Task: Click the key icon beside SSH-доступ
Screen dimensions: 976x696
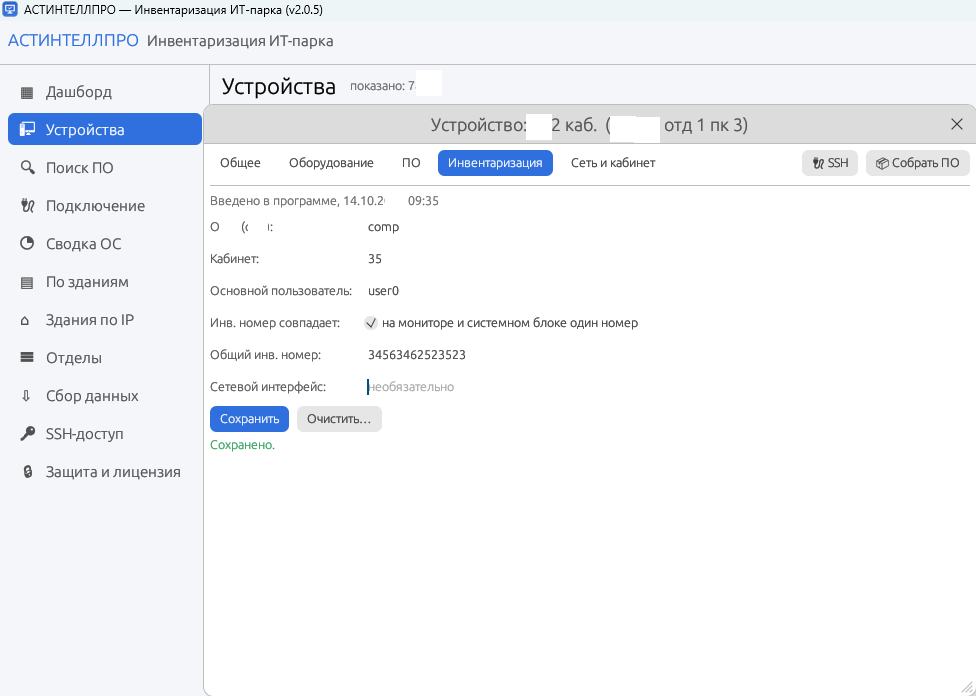Action: (27, 435)
